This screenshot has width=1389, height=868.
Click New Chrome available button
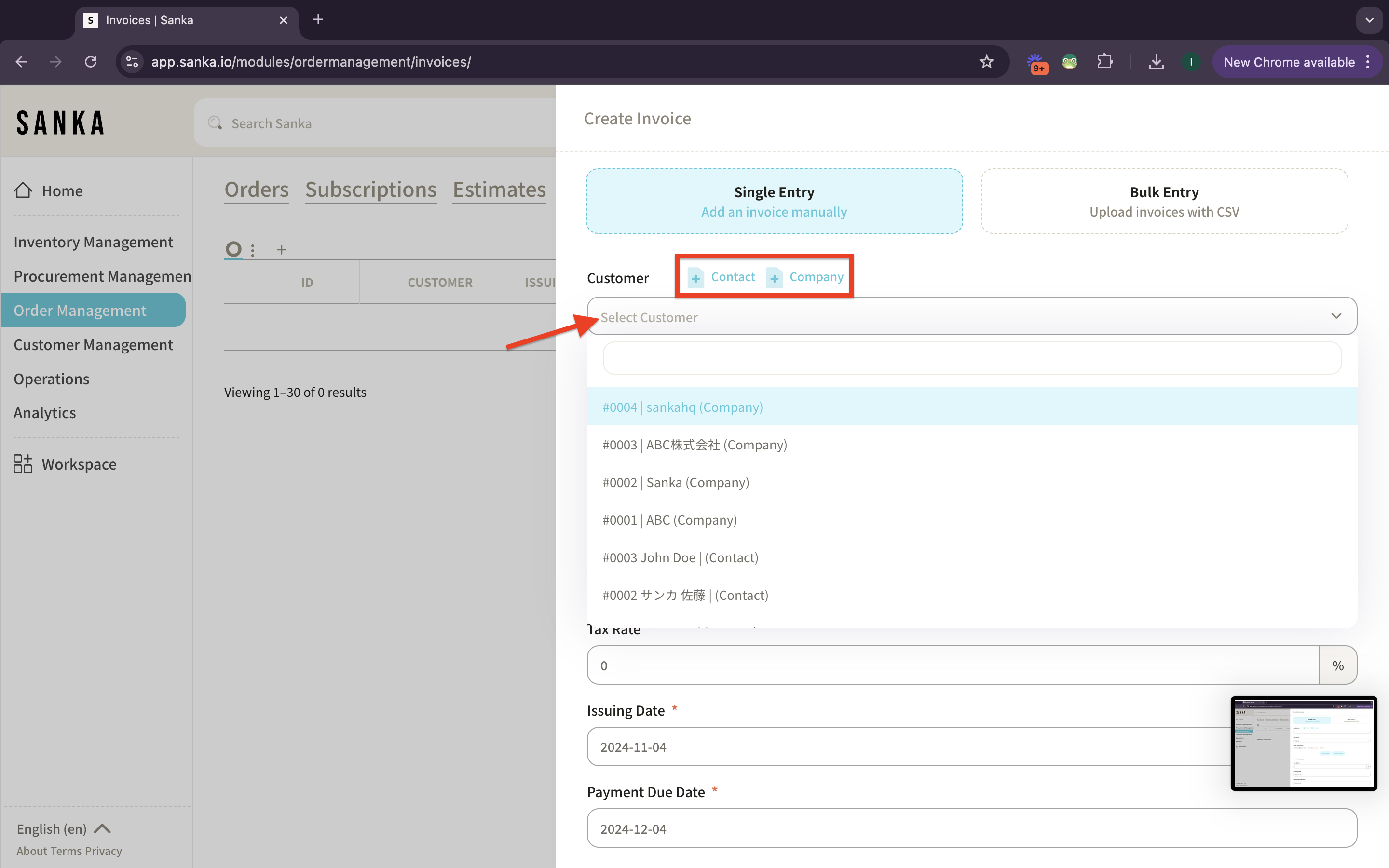point(1289,61)
